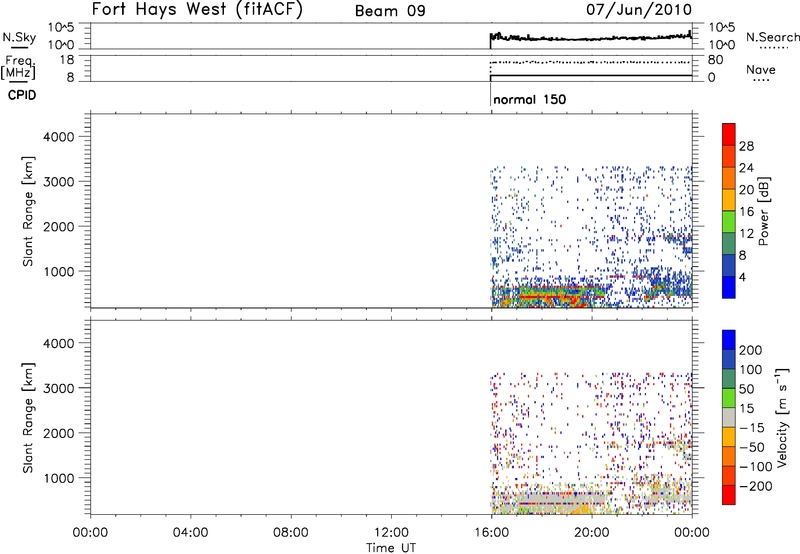The width and height of the screenshot is (800, 554).
Task: Click the '4000' tick on the power panel
Action: [59, 137]
